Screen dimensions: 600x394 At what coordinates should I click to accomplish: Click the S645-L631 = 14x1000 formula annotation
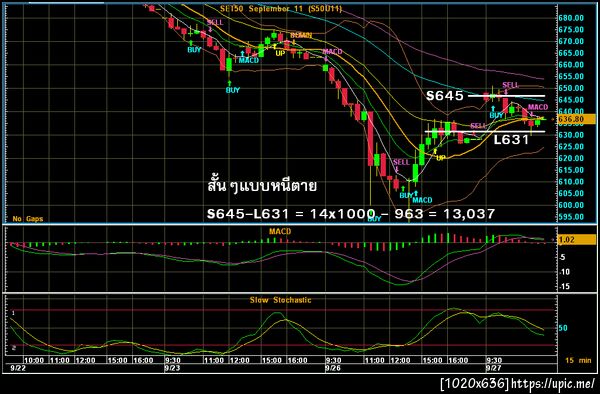coord(351,213)
